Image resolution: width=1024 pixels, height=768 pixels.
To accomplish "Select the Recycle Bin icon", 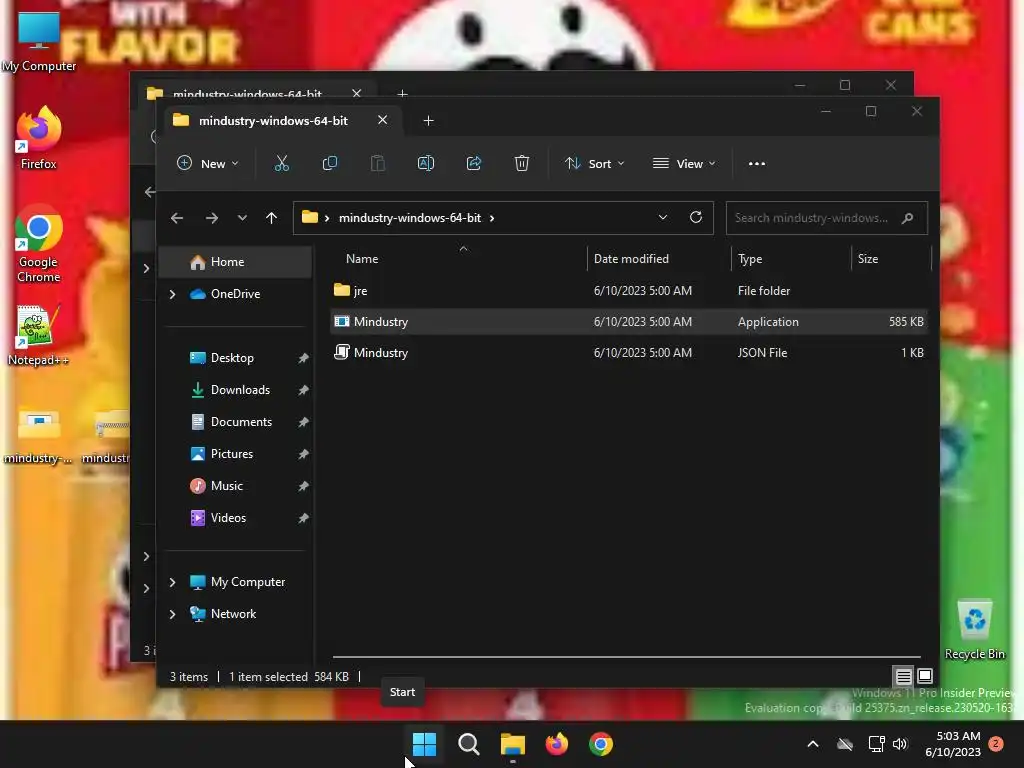I will [x=974, y=630].
